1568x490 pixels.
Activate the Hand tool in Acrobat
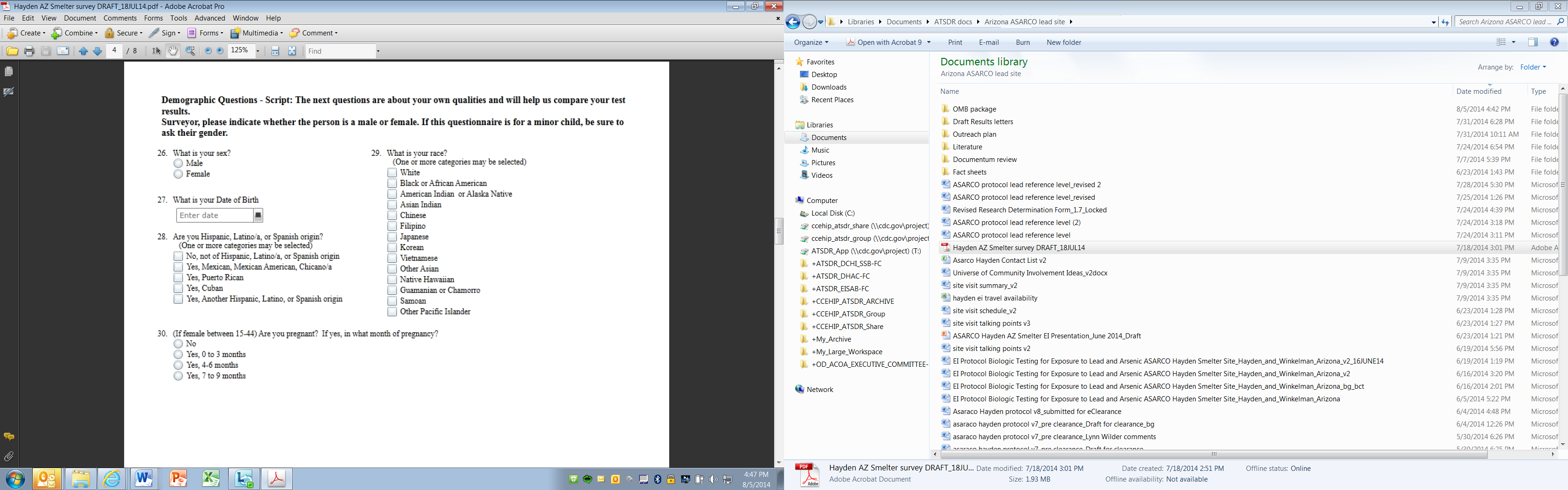tap(173, 51)
